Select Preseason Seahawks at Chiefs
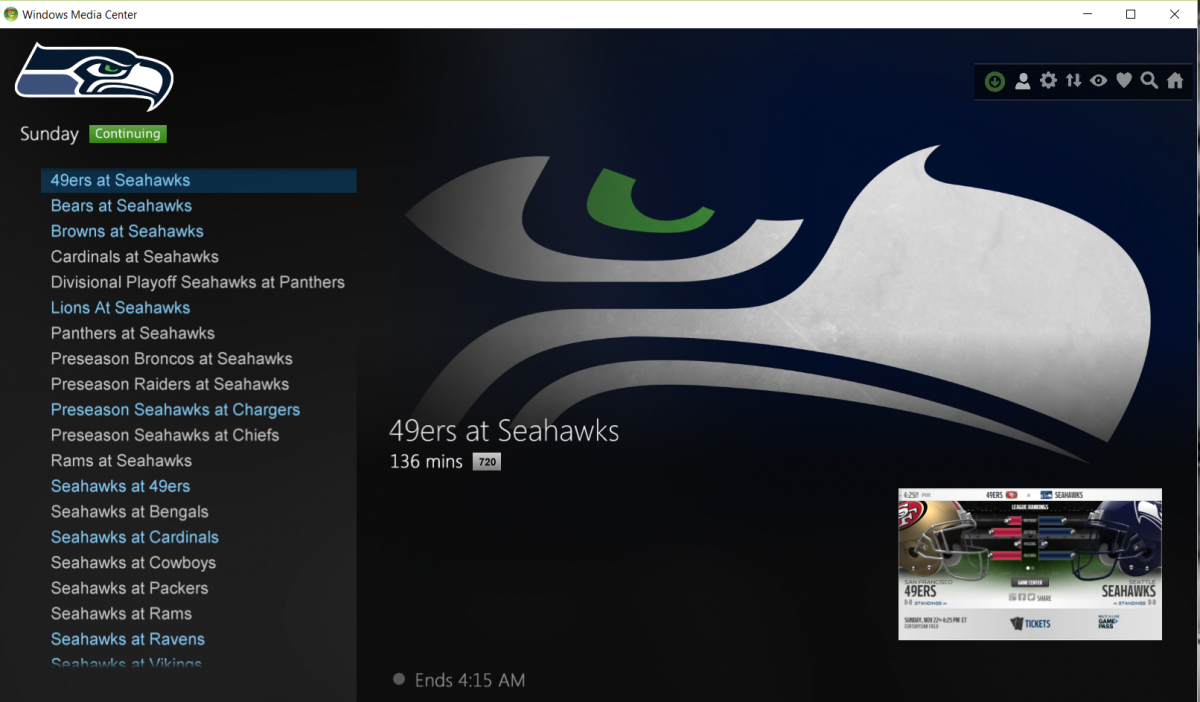The image size is (1200, 702). click(165, 435)
